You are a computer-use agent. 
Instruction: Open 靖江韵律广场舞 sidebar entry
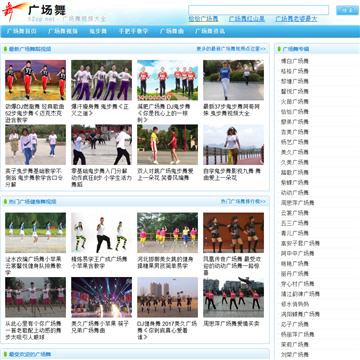(x=300, y=294)
